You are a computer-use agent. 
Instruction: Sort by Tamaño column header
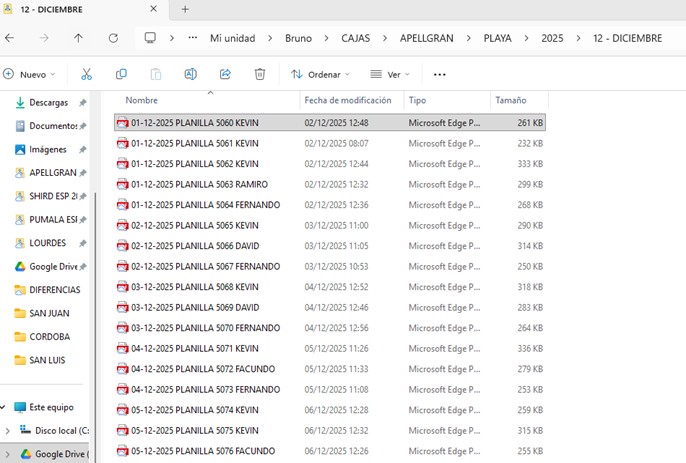511,100
